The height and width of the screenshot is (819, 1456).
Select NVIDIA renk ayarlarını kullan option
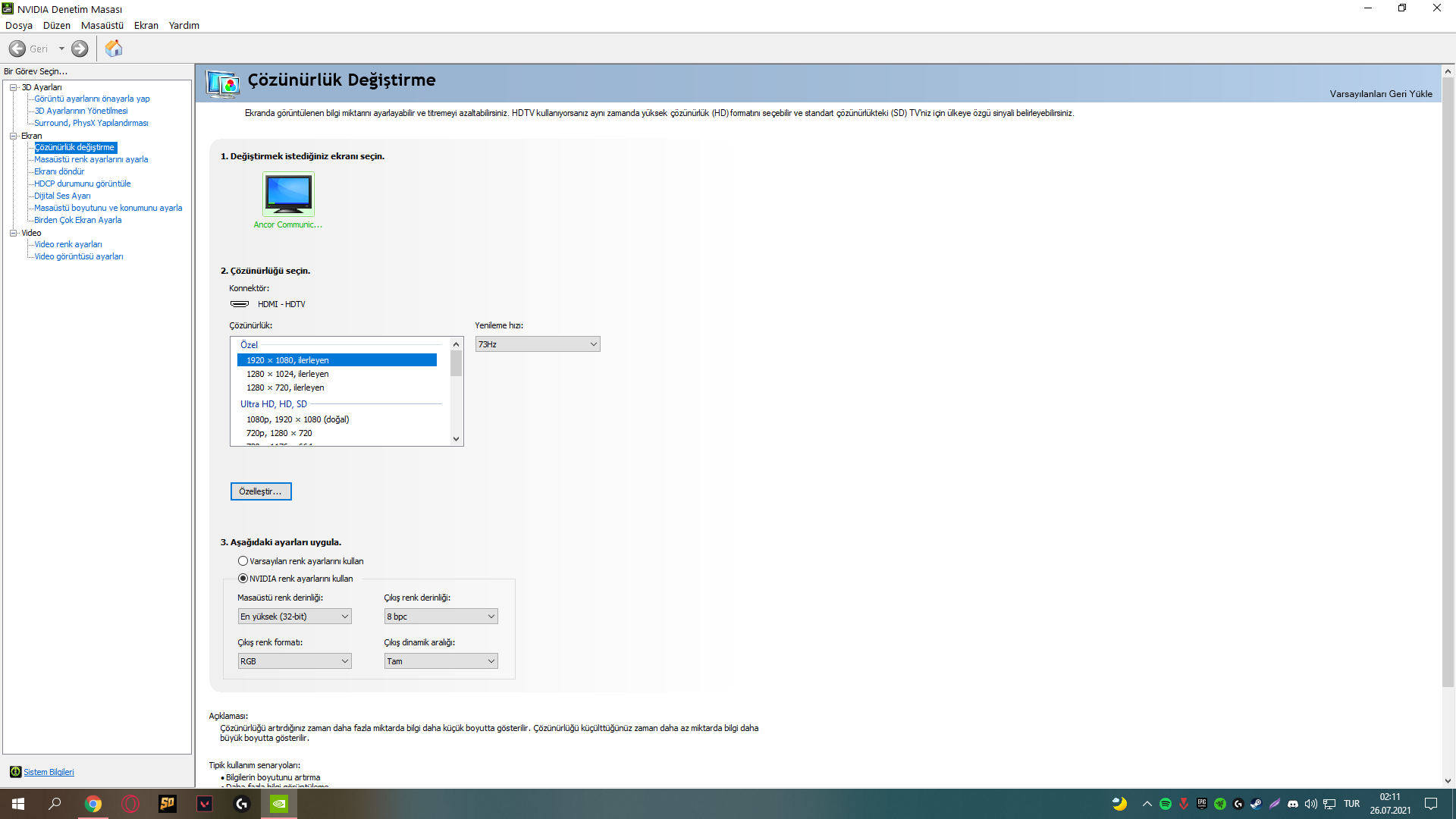(243, 579)
